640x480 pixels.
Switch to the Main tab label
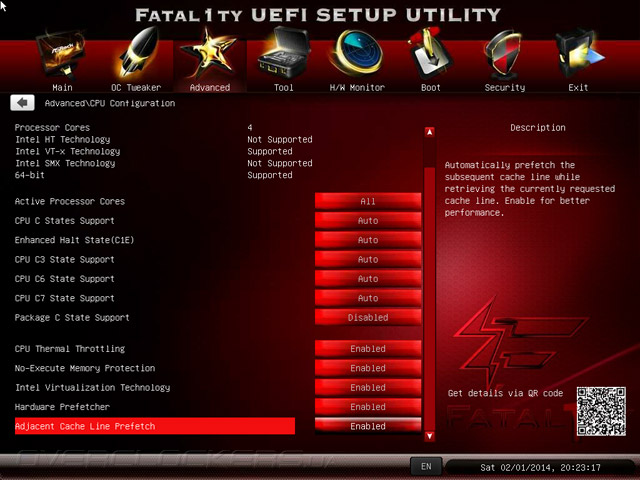(62, 87)
